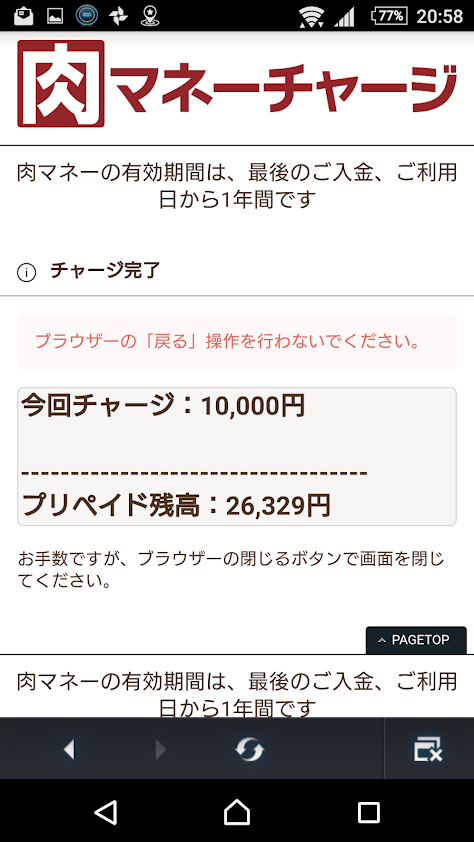This screenshot has width=474, height=842.
Task: Tap the Android back navigation button
Action: point(106,813)
